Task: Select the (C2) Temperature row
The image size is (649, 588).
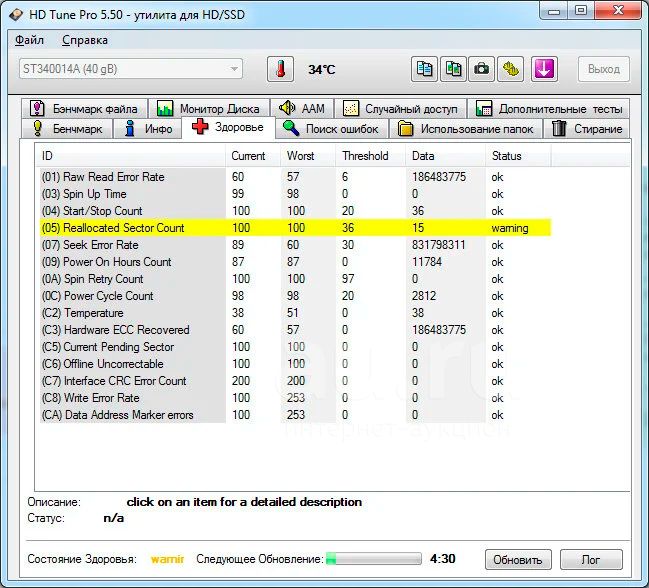Action: tap(296, 313)
